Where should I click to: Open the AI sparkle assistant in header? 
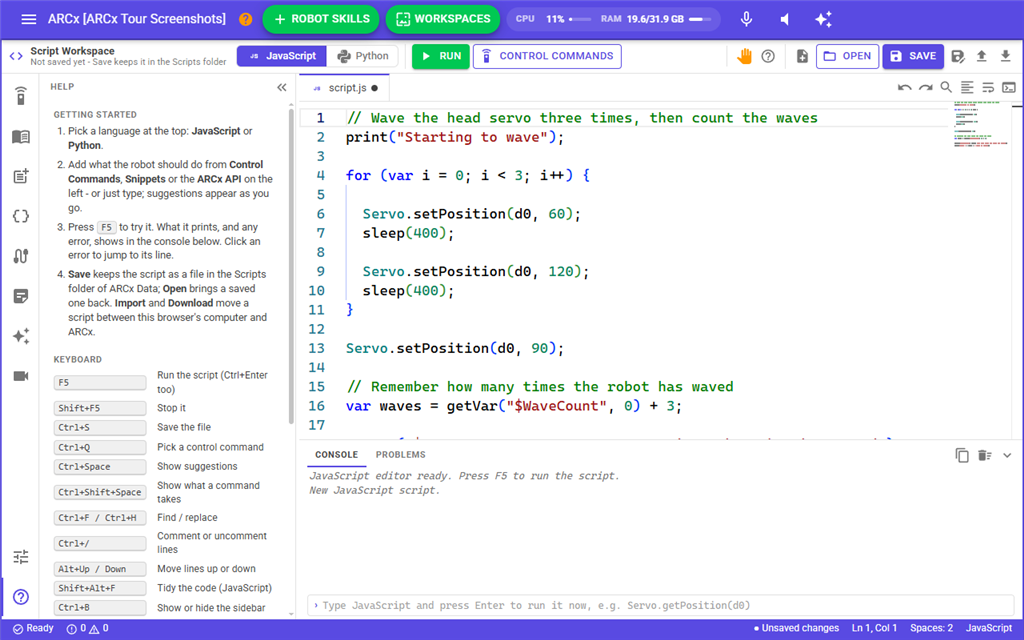(824, 19)
